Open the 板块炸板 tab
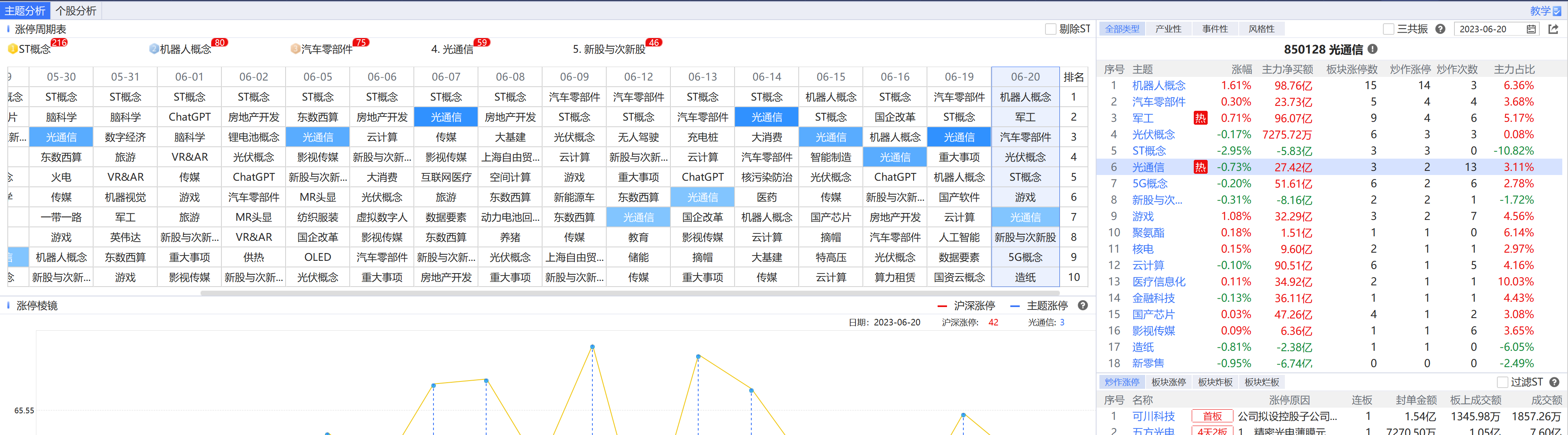 pos(1215,382)
